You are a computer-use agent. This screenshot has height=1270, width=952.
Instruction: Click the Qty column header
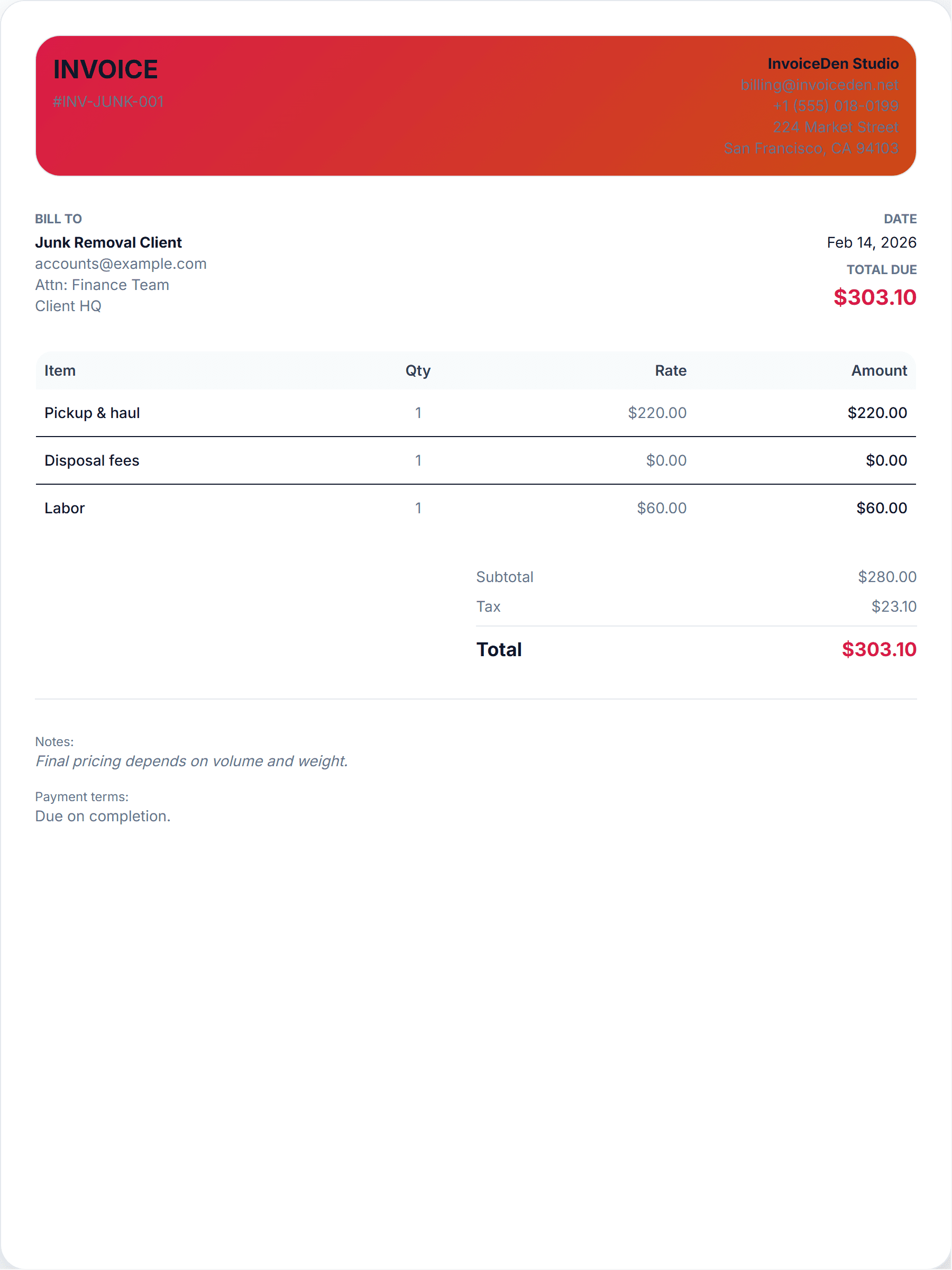pyautogui.click(x=418, y=370)
